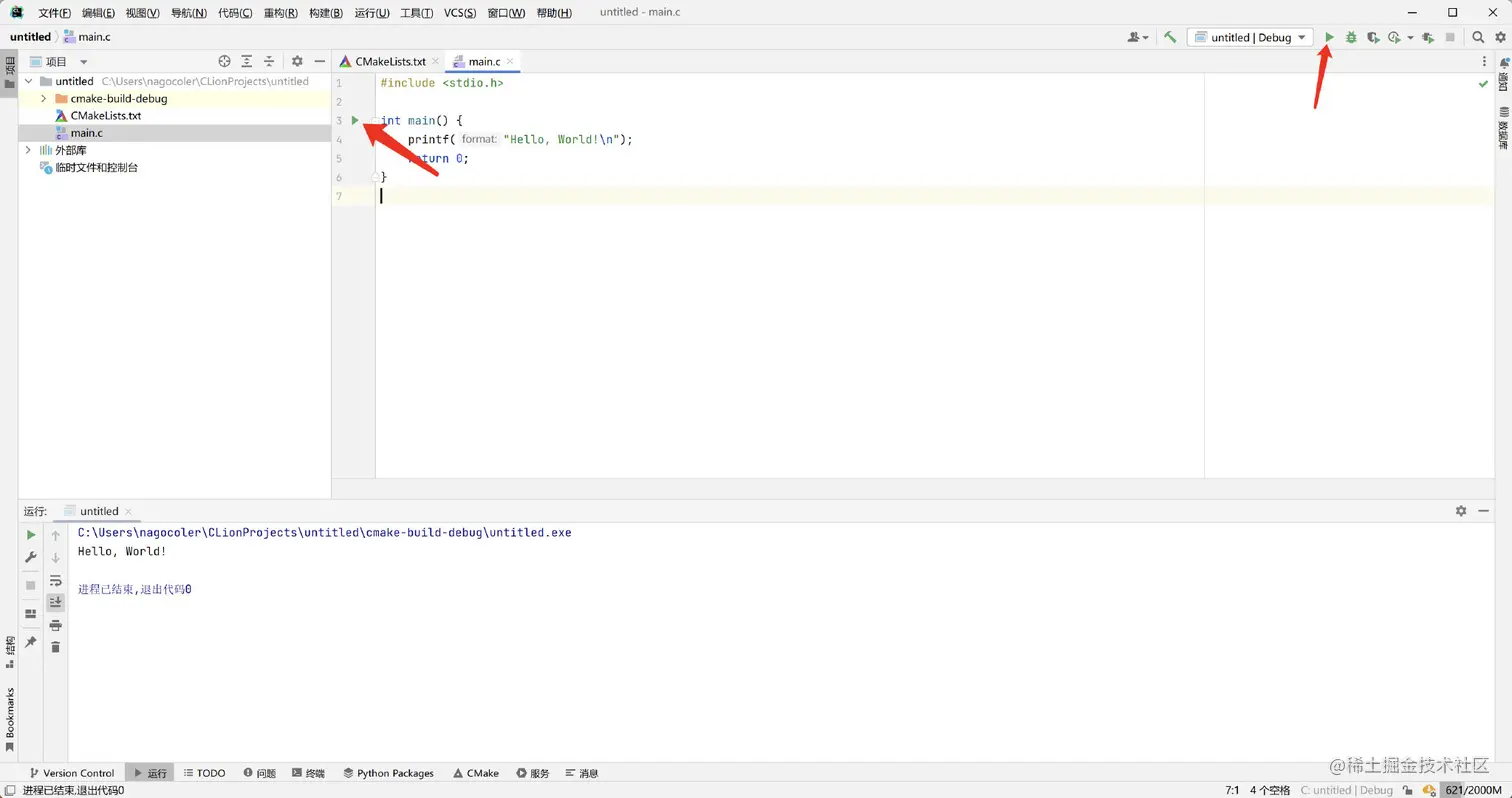Click the up arrow in the Run console
The width and height of the screenshot is (1512, 798).
(56, 535)
